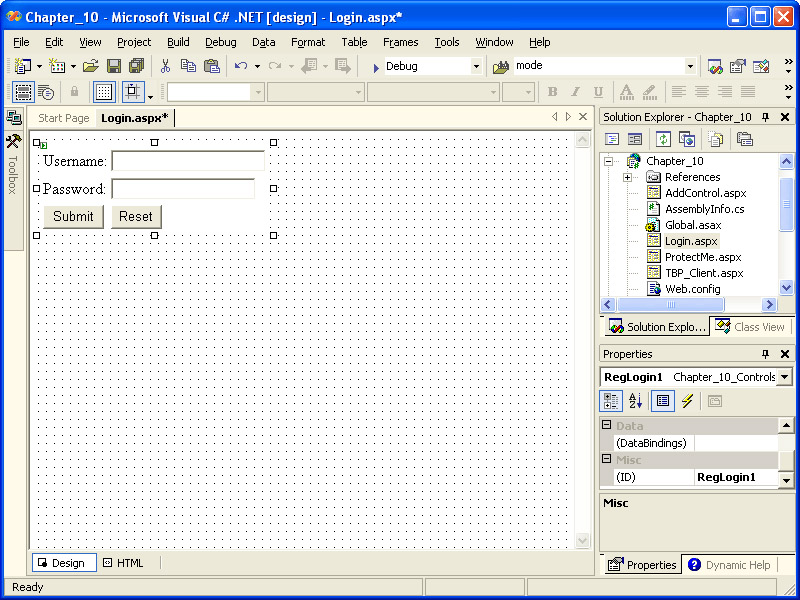
Task: Click the Find in Files binoculars icon
Action: click(501, 66)
